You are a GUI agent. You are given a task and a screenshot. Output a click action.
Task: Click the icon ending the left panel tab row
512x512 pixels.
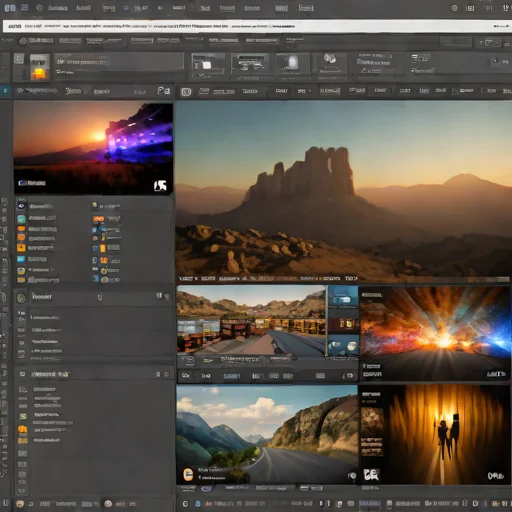point(163,91)
